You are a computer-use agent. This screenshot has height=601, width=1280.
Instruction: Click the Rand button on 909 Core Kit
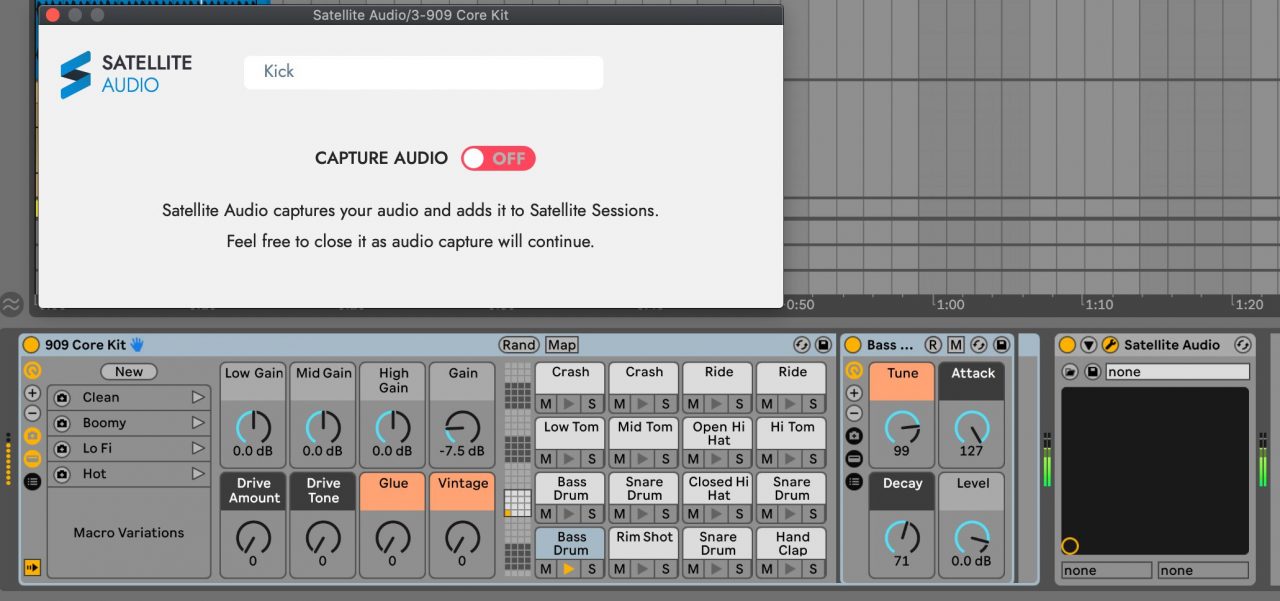(519, 345)
